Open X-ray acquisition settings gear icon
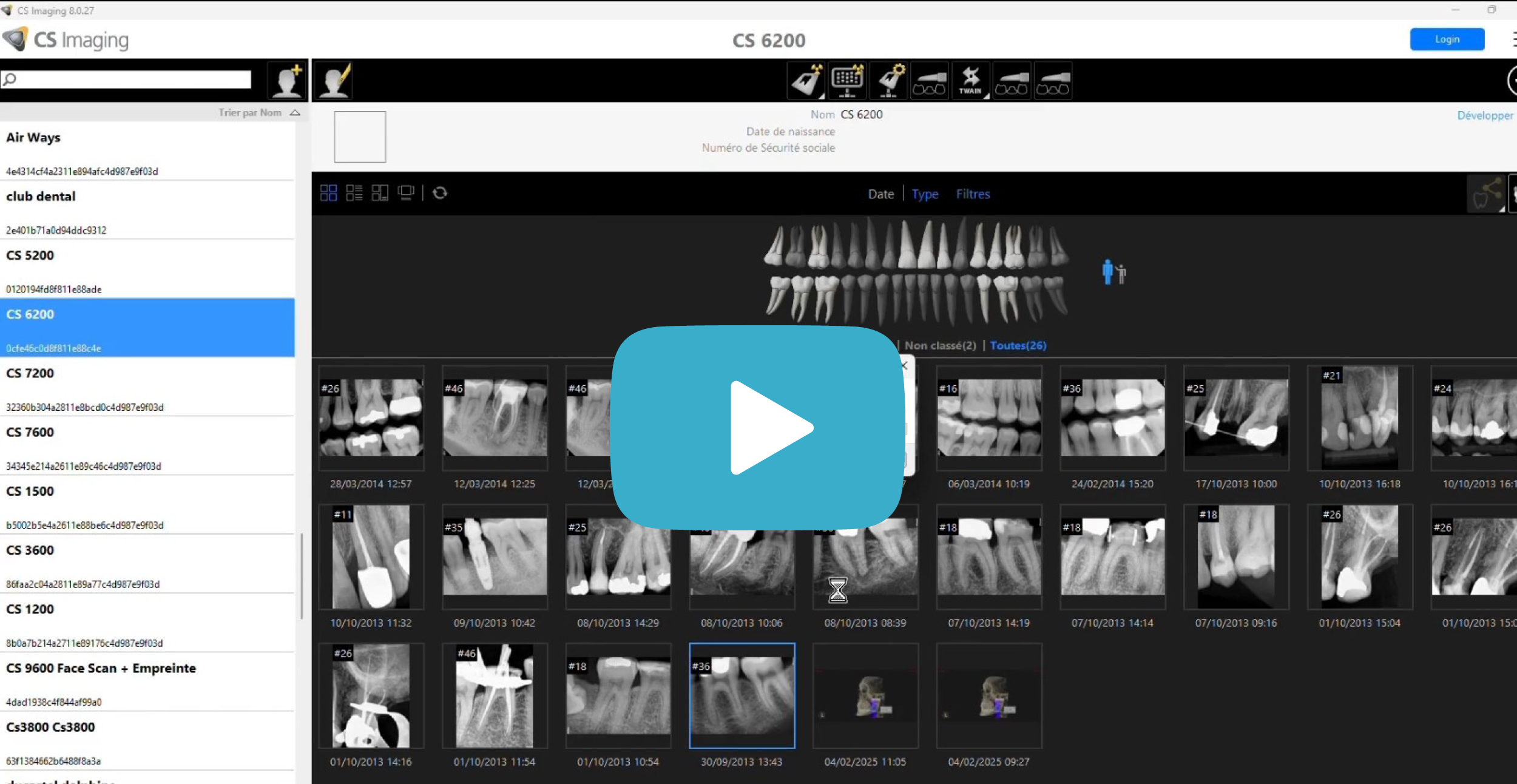1517x784 pixels. pyautogui.click(x=888, y=81)
